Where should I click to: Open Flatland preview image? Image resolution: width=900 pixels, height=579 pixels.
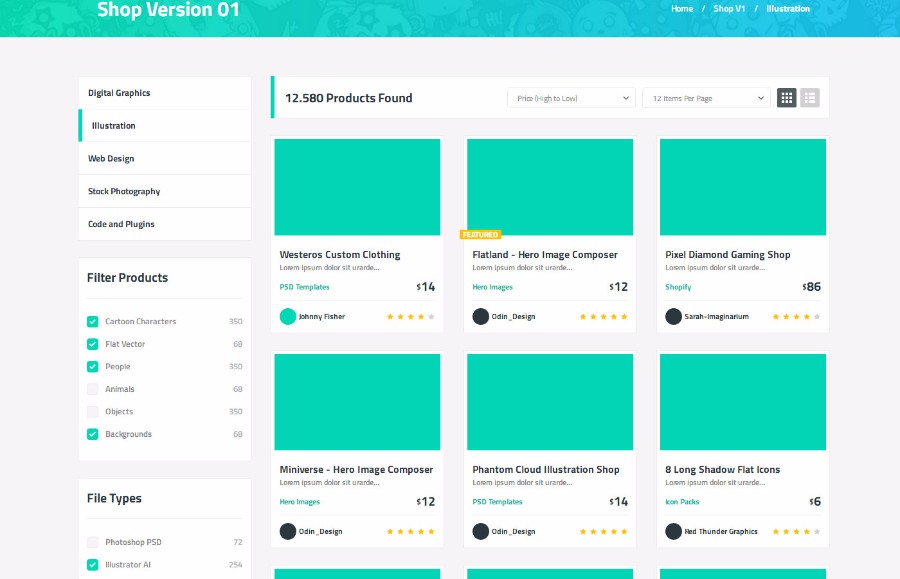point(550,187)
